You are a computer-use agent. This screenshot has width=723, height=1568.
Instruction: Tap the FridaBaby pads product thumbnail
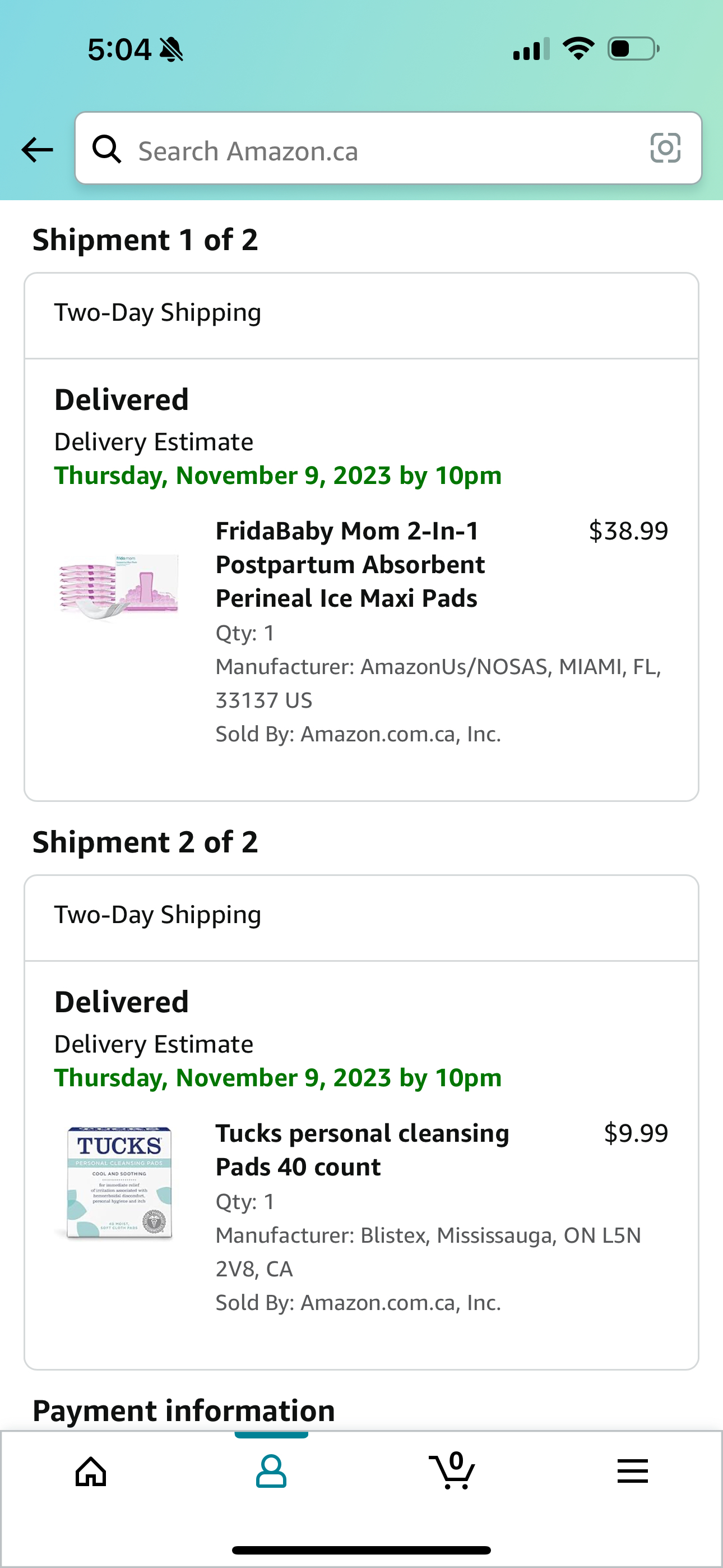[119, 587]
